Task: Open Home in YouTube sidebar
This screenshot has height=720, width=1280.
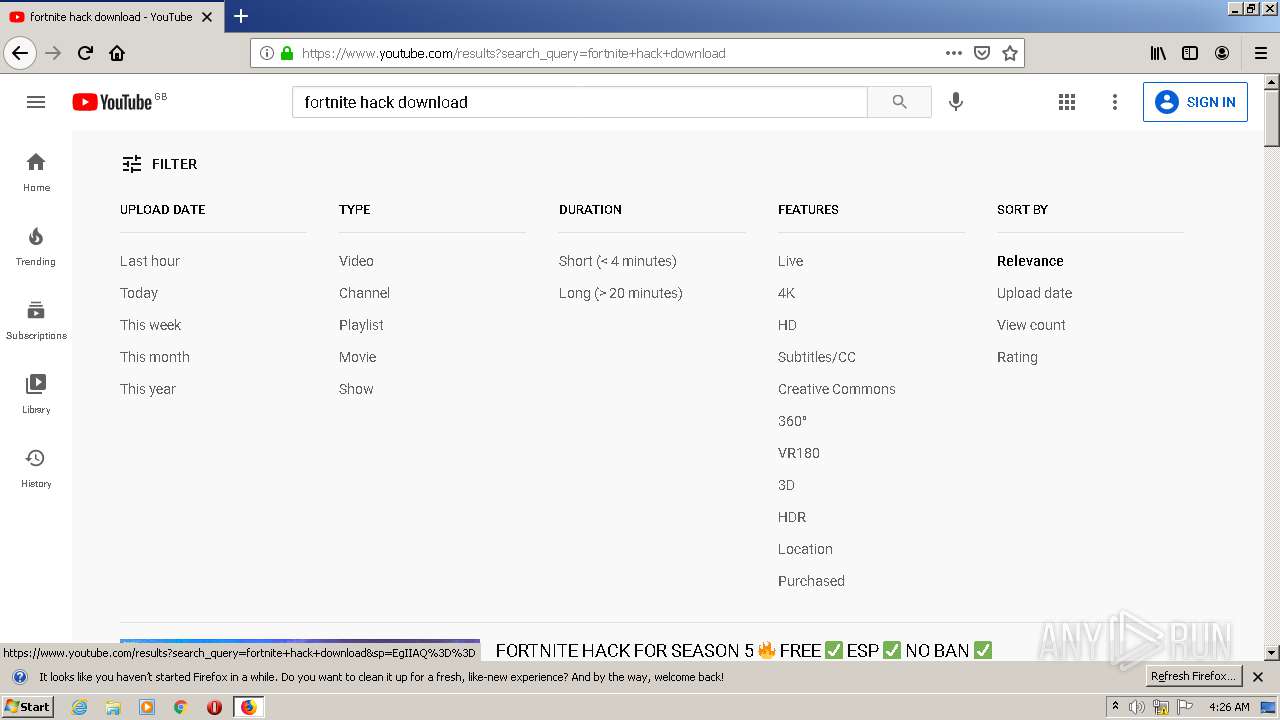Action: [36, 172]
